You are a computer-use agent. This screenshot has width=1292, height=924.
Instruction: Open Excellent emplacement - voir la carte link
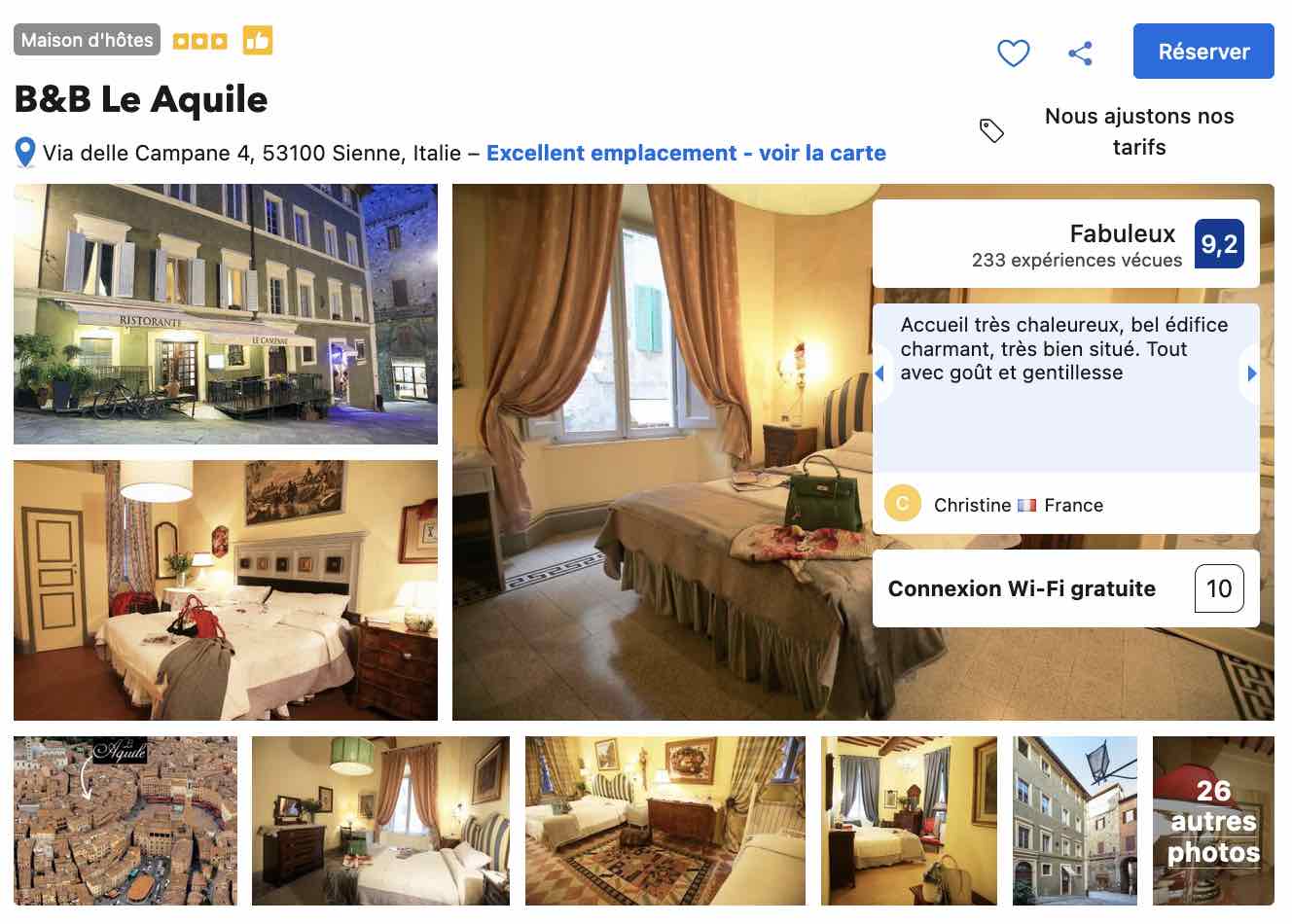click(686, 153)
